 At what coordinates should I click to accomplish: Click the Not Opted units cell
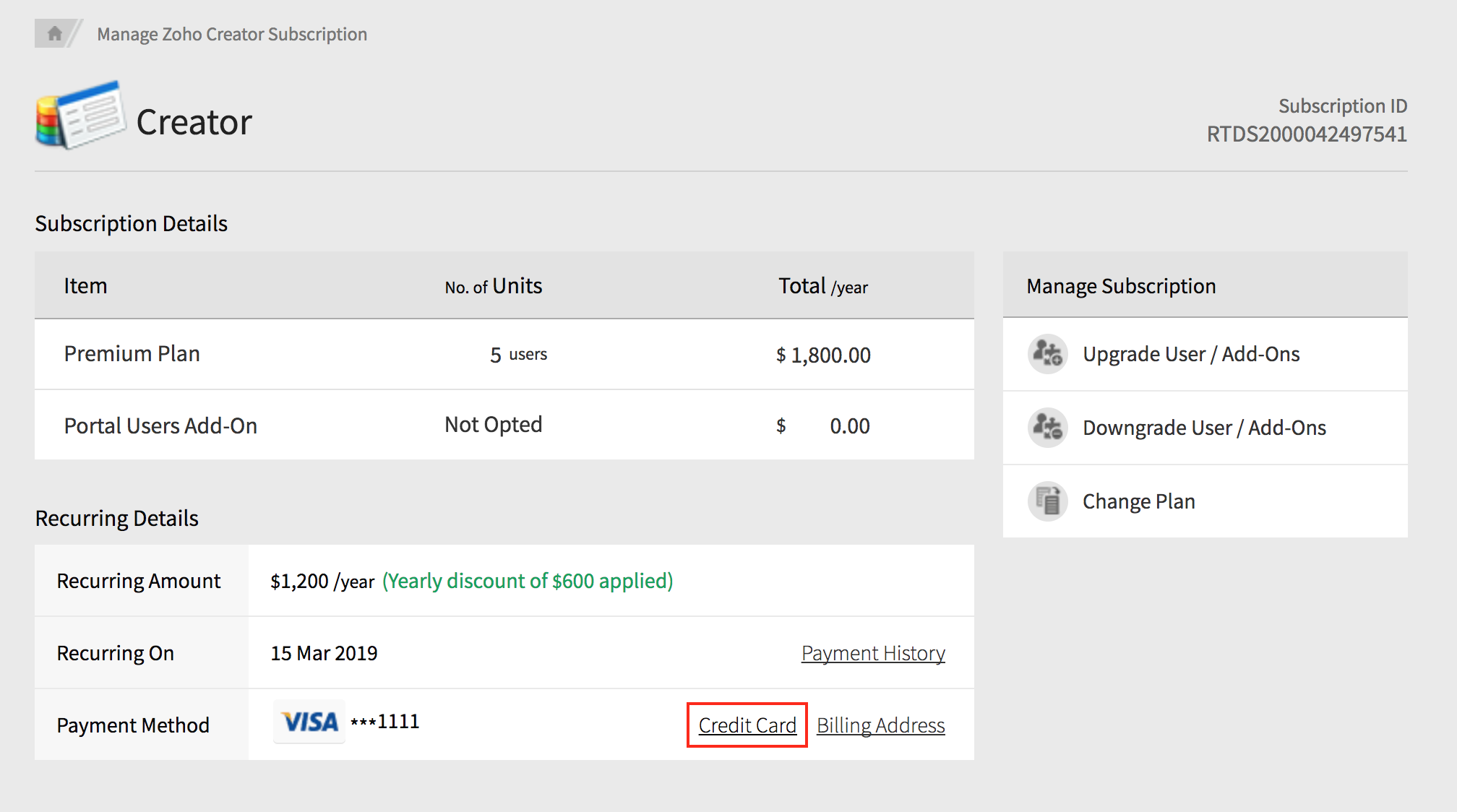tap(494, 425)
